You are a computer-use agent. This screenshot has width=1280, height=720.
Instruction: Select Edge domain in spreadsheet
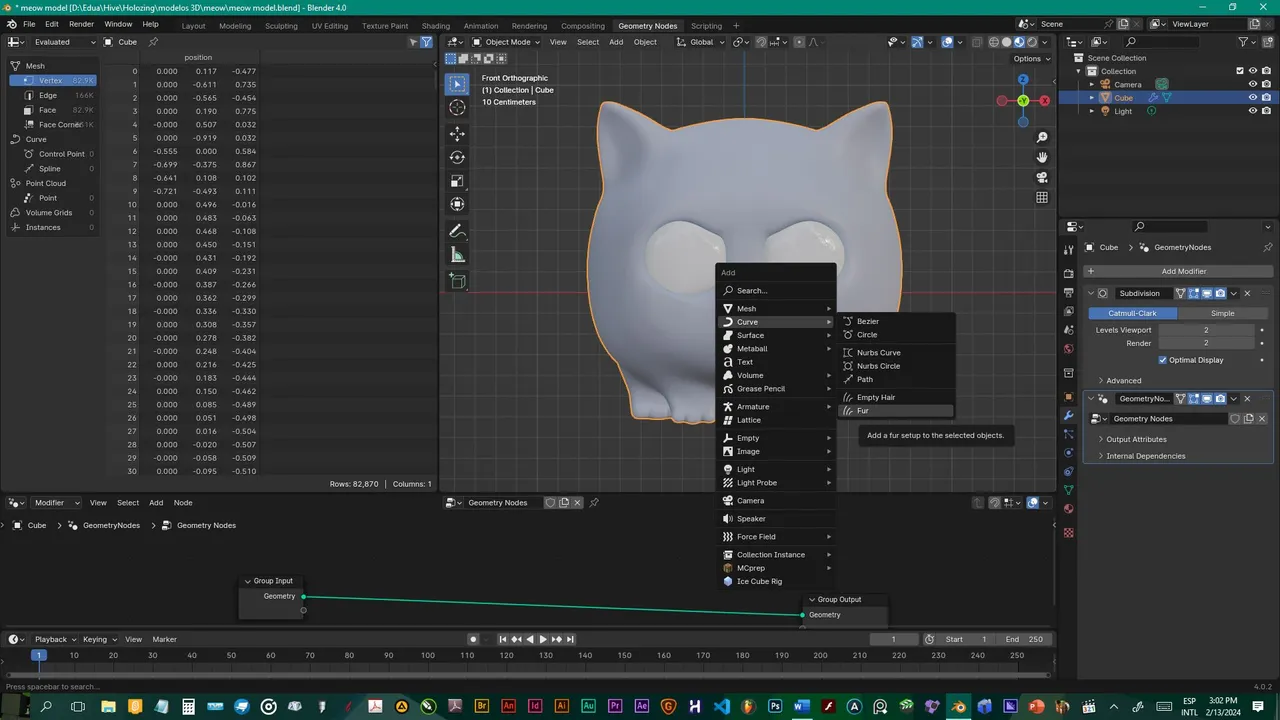[x=53, y=95]
